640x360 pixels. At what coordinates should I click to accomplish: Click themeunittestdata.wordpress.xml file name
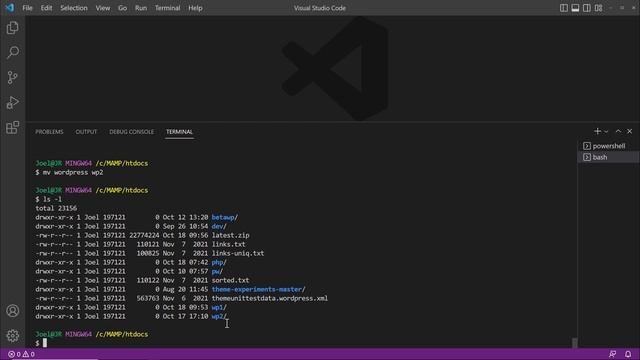tap(269, 298)
